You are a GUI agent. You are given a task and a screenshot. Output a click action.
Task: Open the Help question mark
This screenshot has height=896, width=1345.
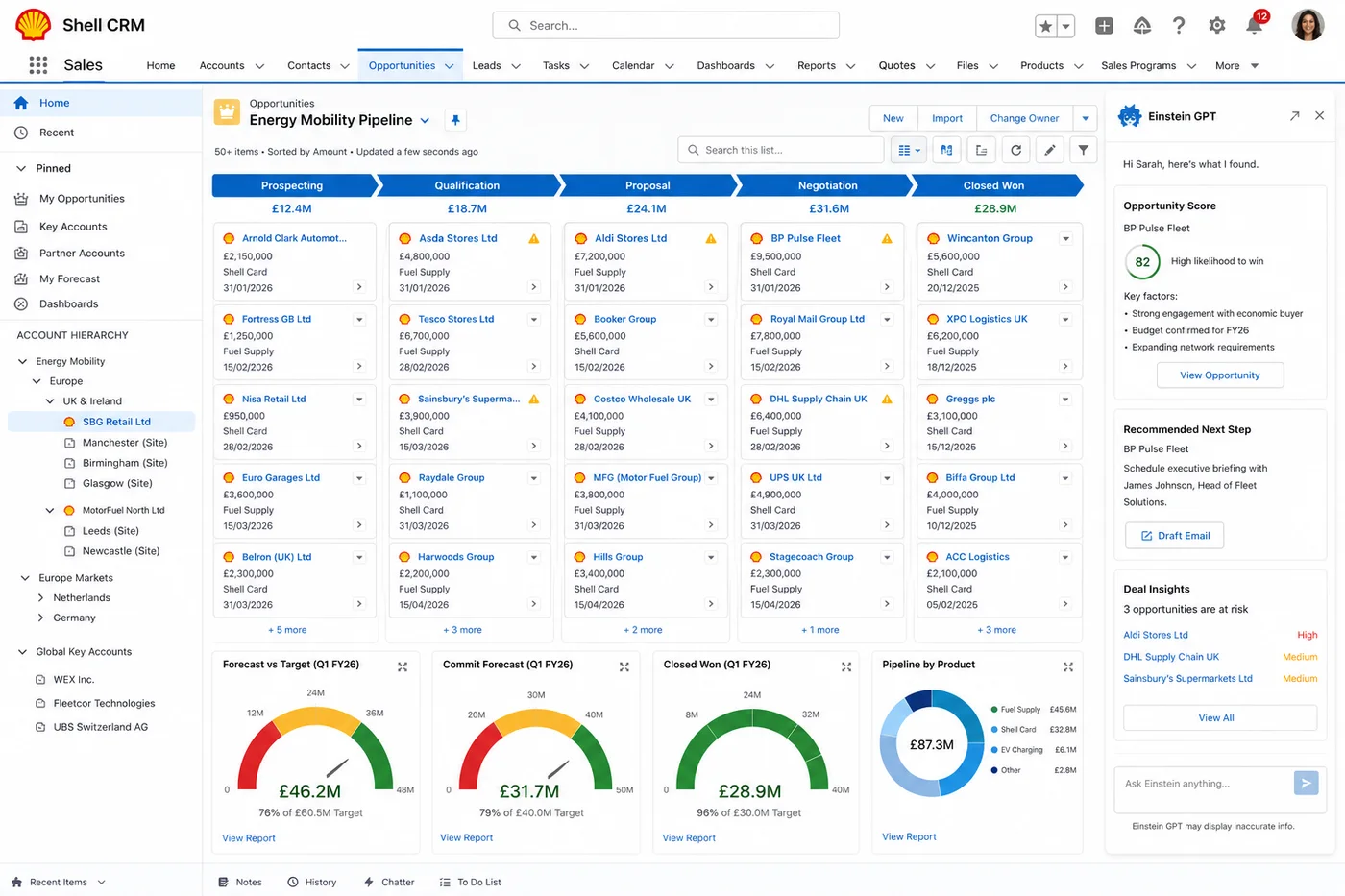coord(1179,26)
